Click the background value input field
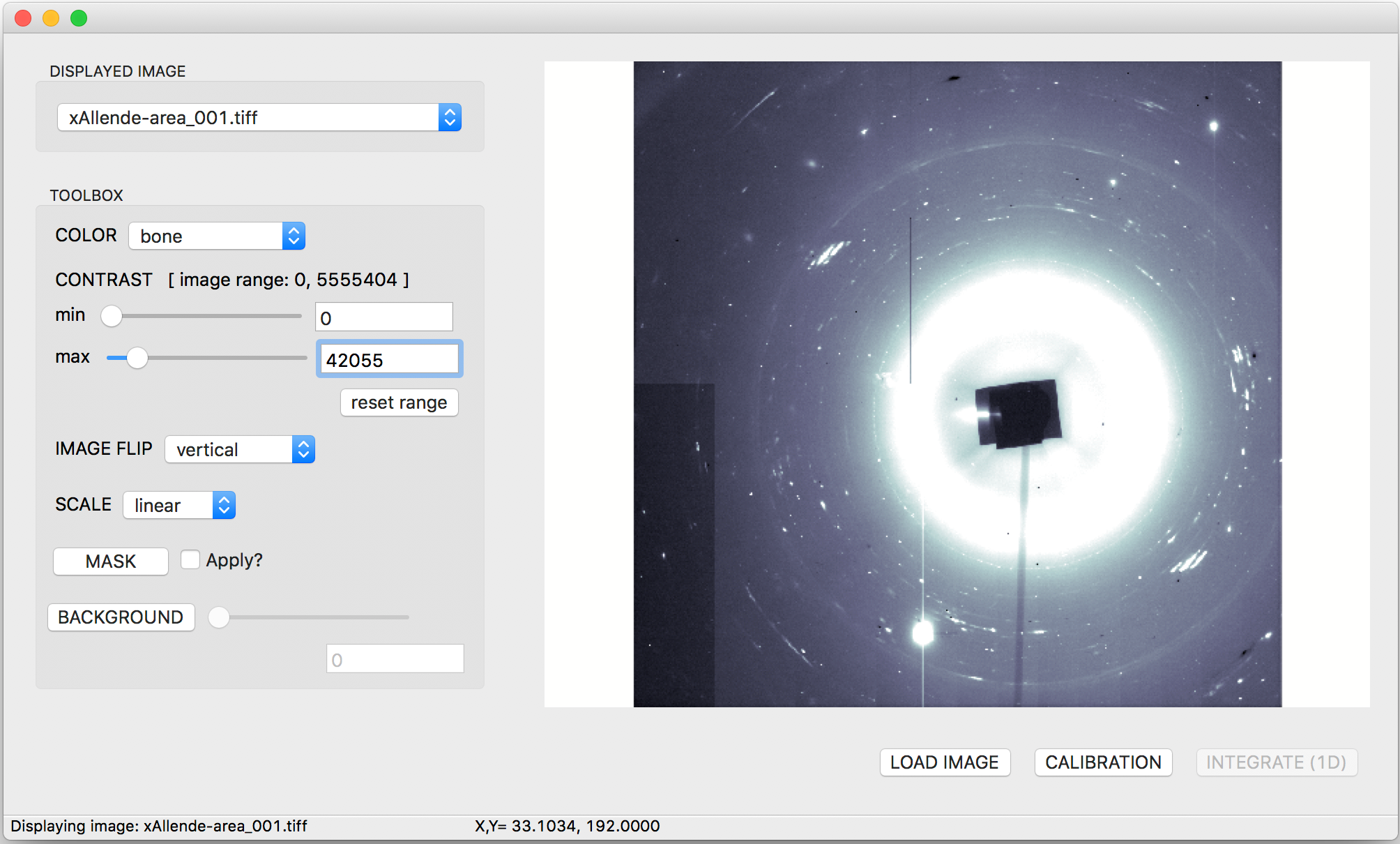This screenshot has height=844, width=1400. (395, 659)
